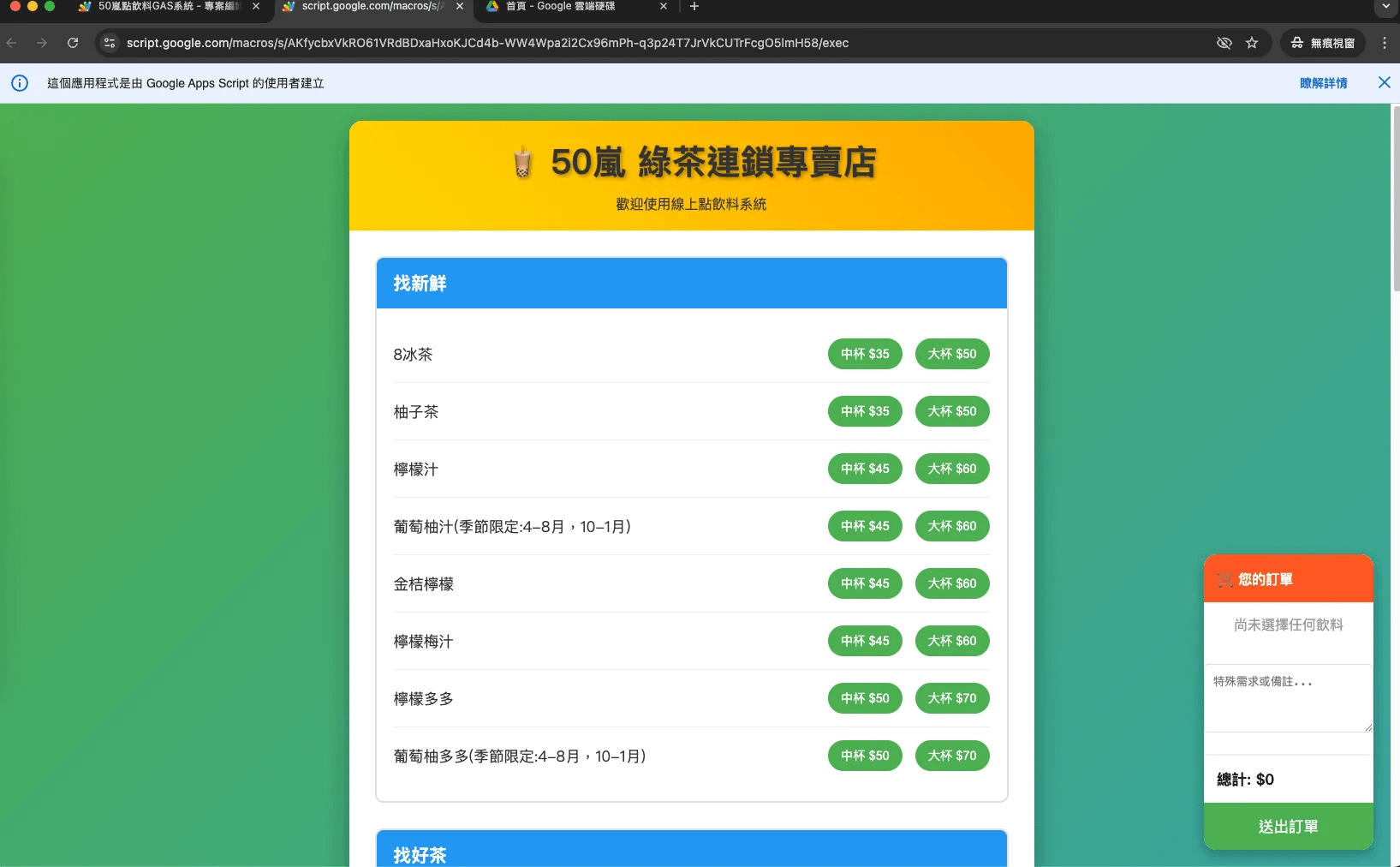Add 中杯 $35 8冰茶 to order

[865, 354]
